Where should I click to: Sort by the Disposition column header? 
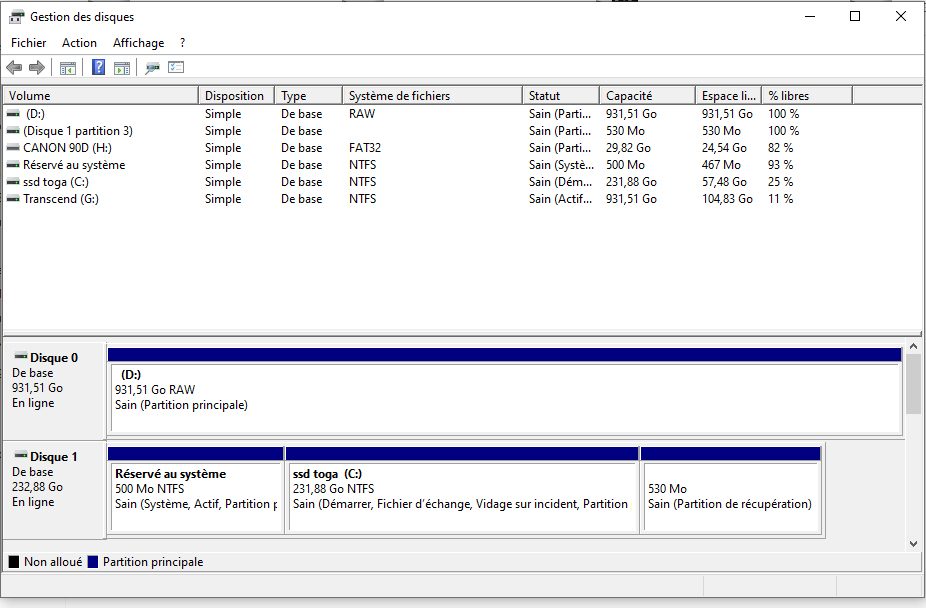236,96
